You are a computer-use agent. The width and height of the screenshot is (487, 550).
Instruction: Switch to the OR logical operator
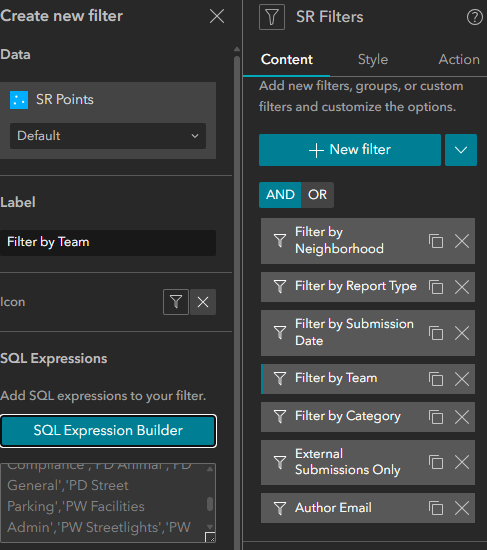tap(317, 195)
